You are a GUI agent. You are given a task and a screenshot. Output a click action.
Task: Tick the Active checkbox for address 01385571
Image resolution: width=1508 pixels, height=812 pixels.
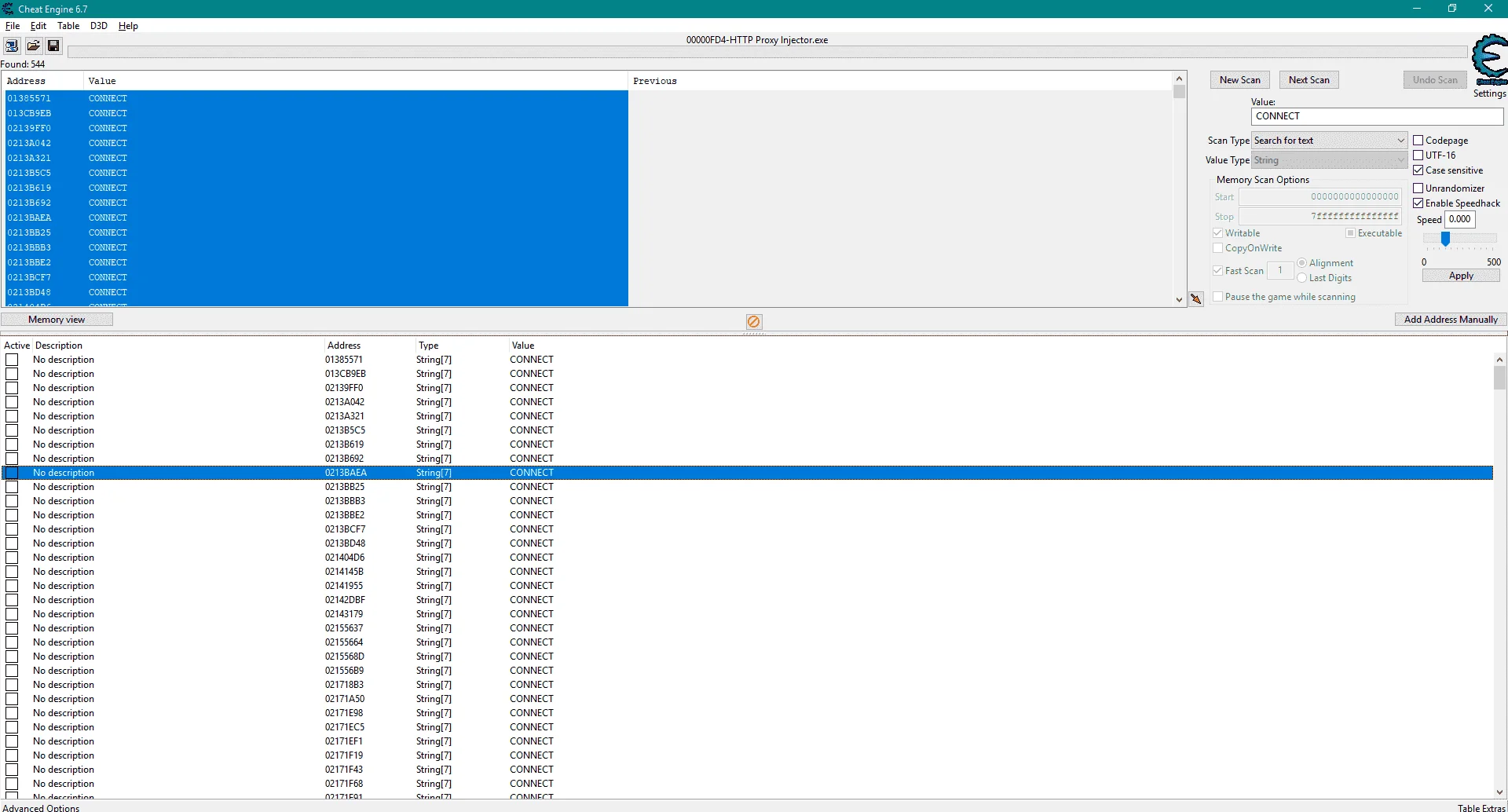[12, 360]
